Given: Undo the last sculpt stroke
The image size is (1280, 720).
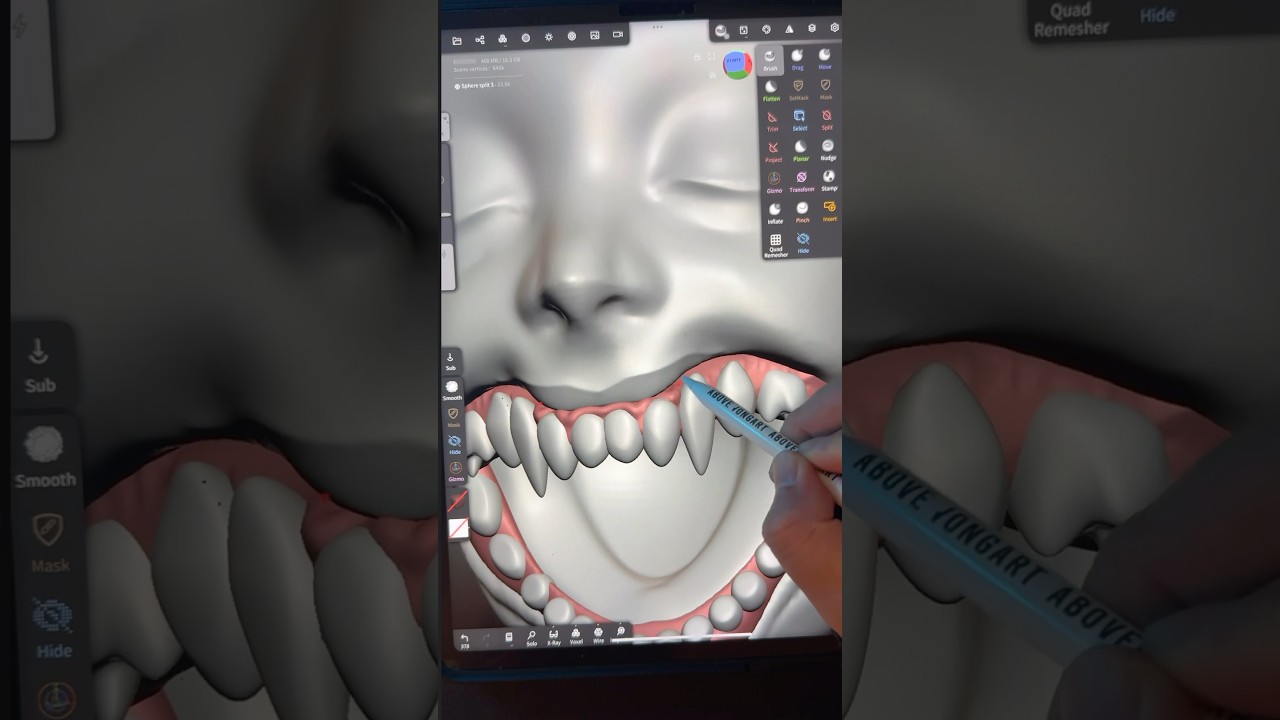Looking at the screenshot, I should (464, 640).
